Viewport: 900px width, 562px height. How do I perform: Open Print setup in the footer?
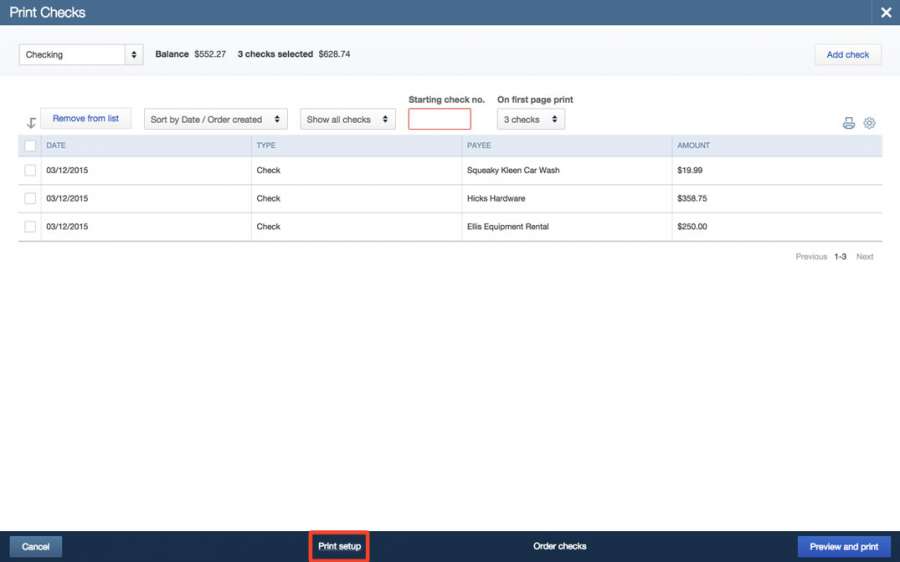pos(339,547)
